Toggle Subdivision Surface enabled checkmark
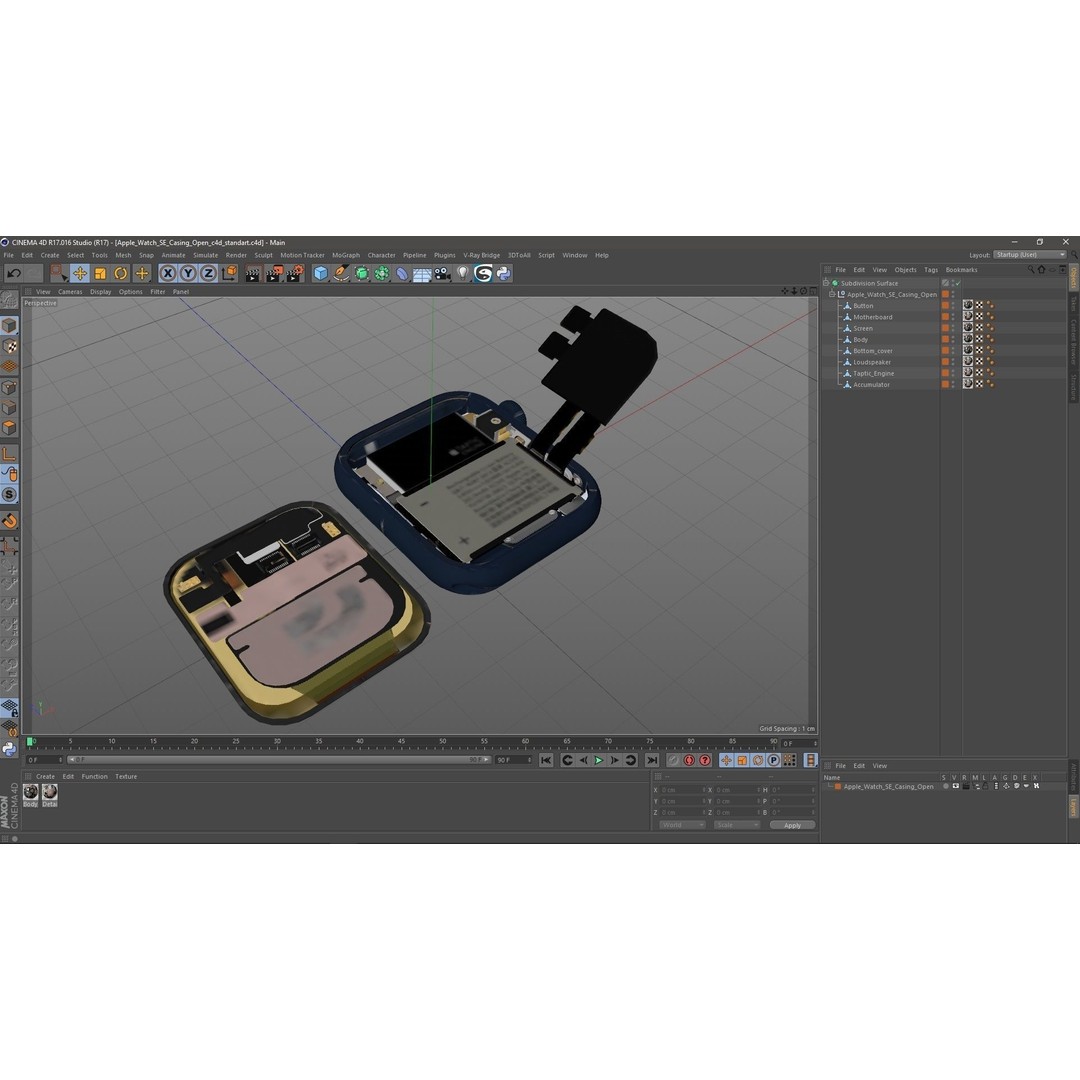 (957, 283)
